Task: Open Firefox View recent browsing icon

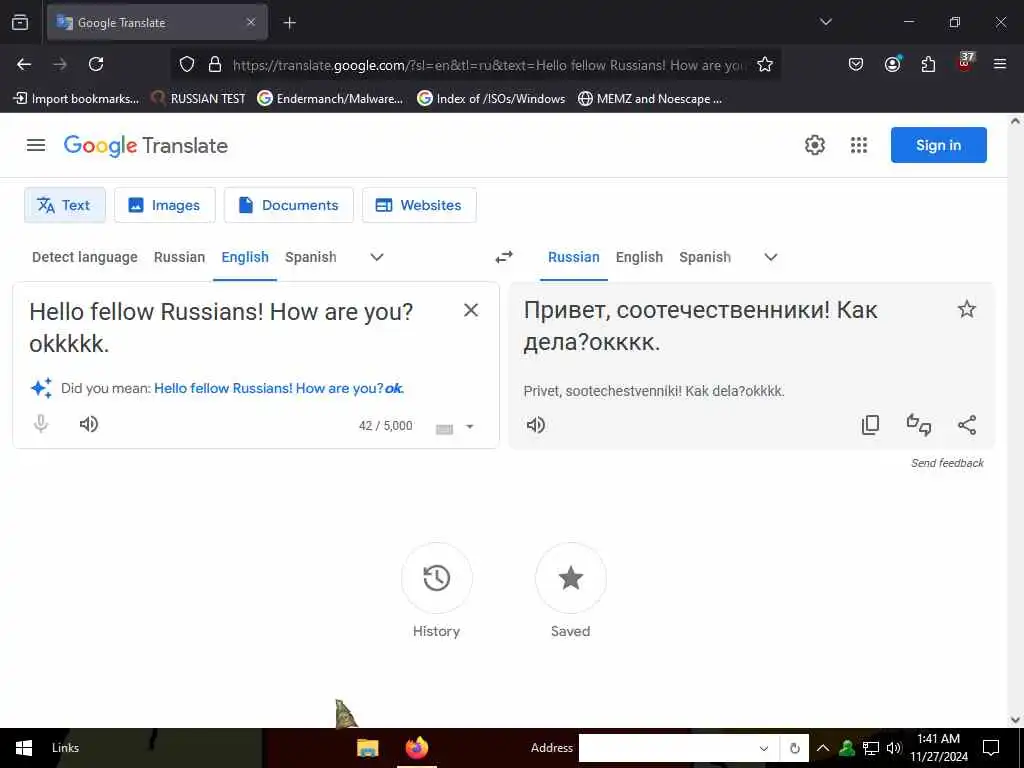Action: tap(20, 22)
